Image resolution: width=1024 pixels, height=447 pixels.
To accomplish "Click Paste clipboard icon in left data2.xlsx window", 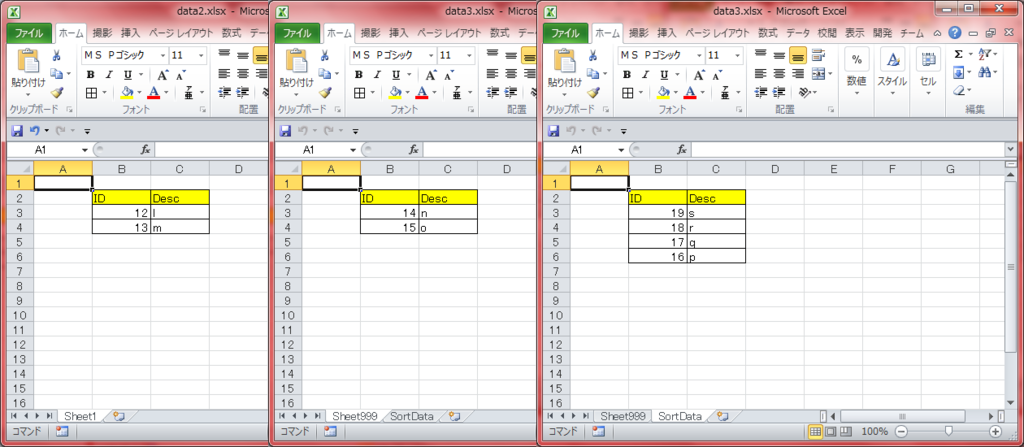I will pos(29,61).
